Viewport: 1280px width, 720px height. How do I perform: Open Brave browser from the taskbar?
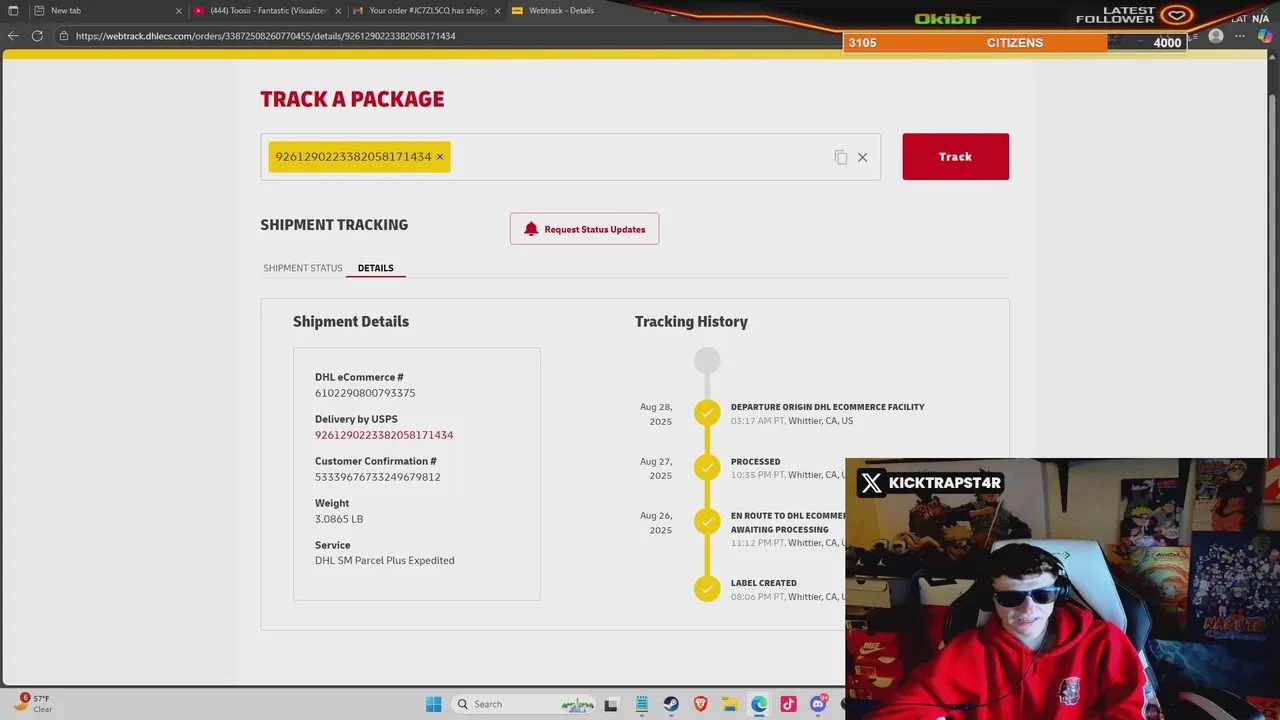coord(700,704)
